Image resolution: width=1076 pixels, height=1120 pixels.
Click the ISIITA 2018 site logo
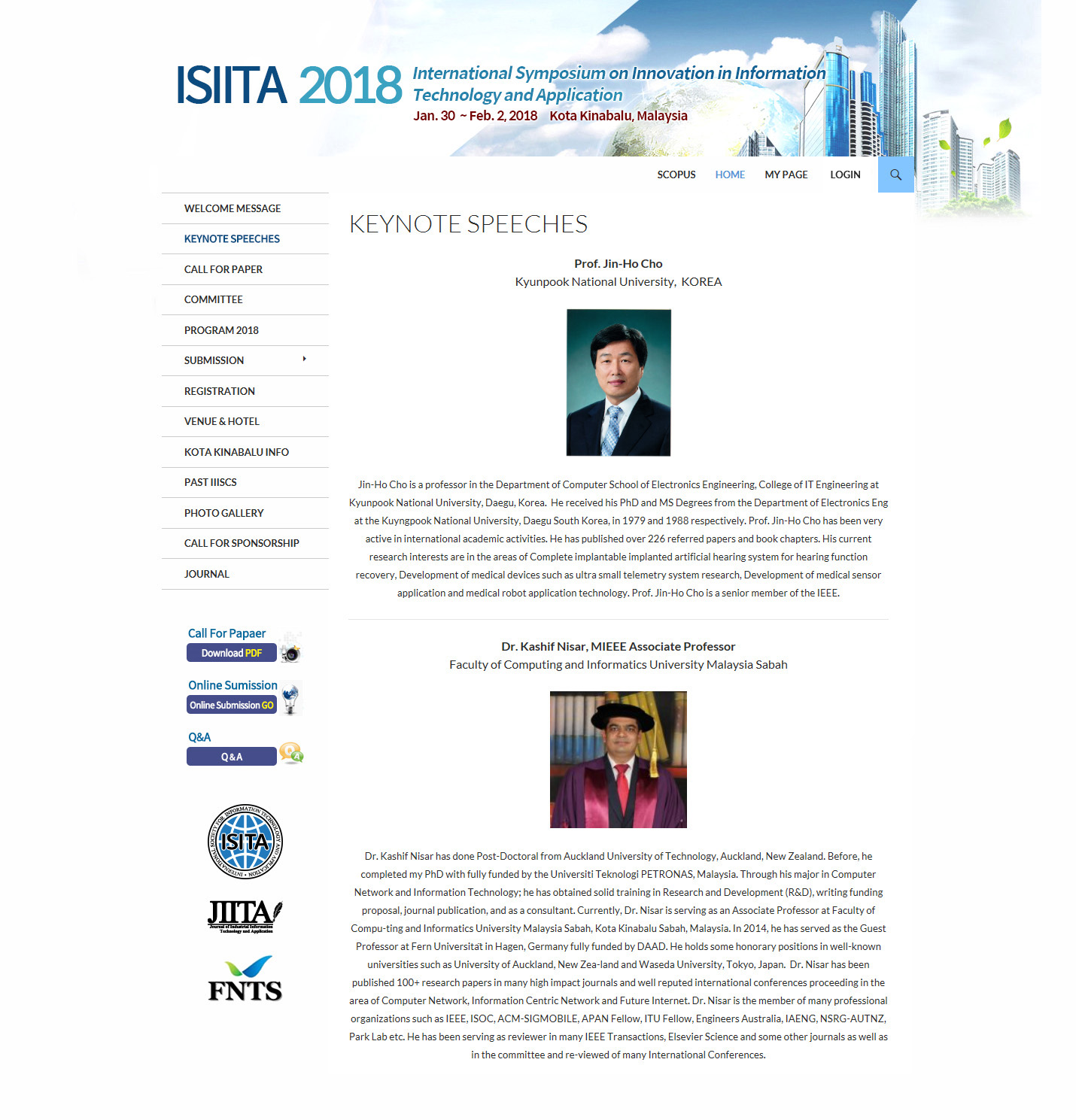[288, 84]
